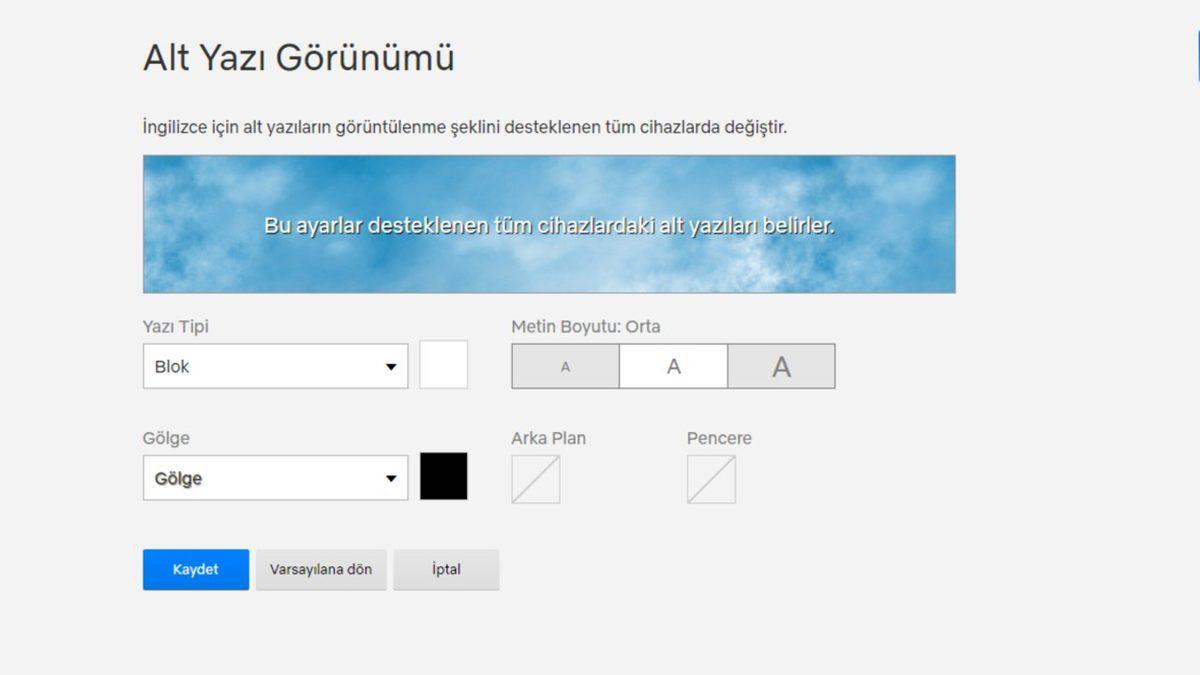This screenshot has height=675, width=1200.
Task: Cancel changes with the "İptal" button
Action: click(x=447, y=569)
